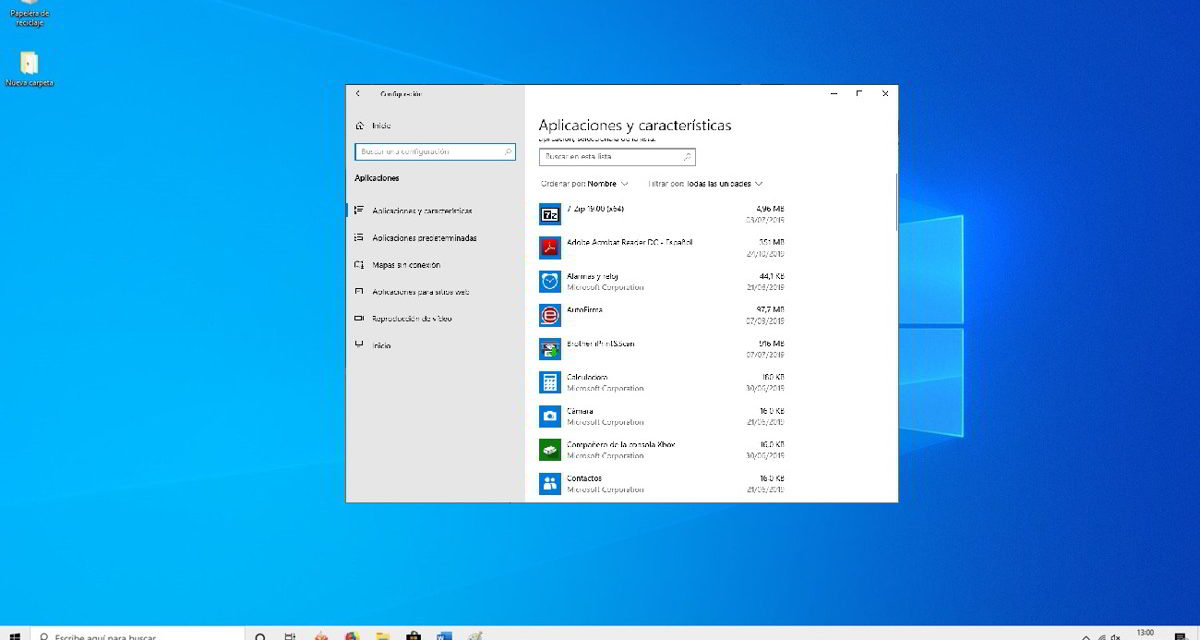This screenshot has height=640, width=1200.
Task: Select the 7-Zip 19.00 (x64) app icon
Action: coord(550,215)
